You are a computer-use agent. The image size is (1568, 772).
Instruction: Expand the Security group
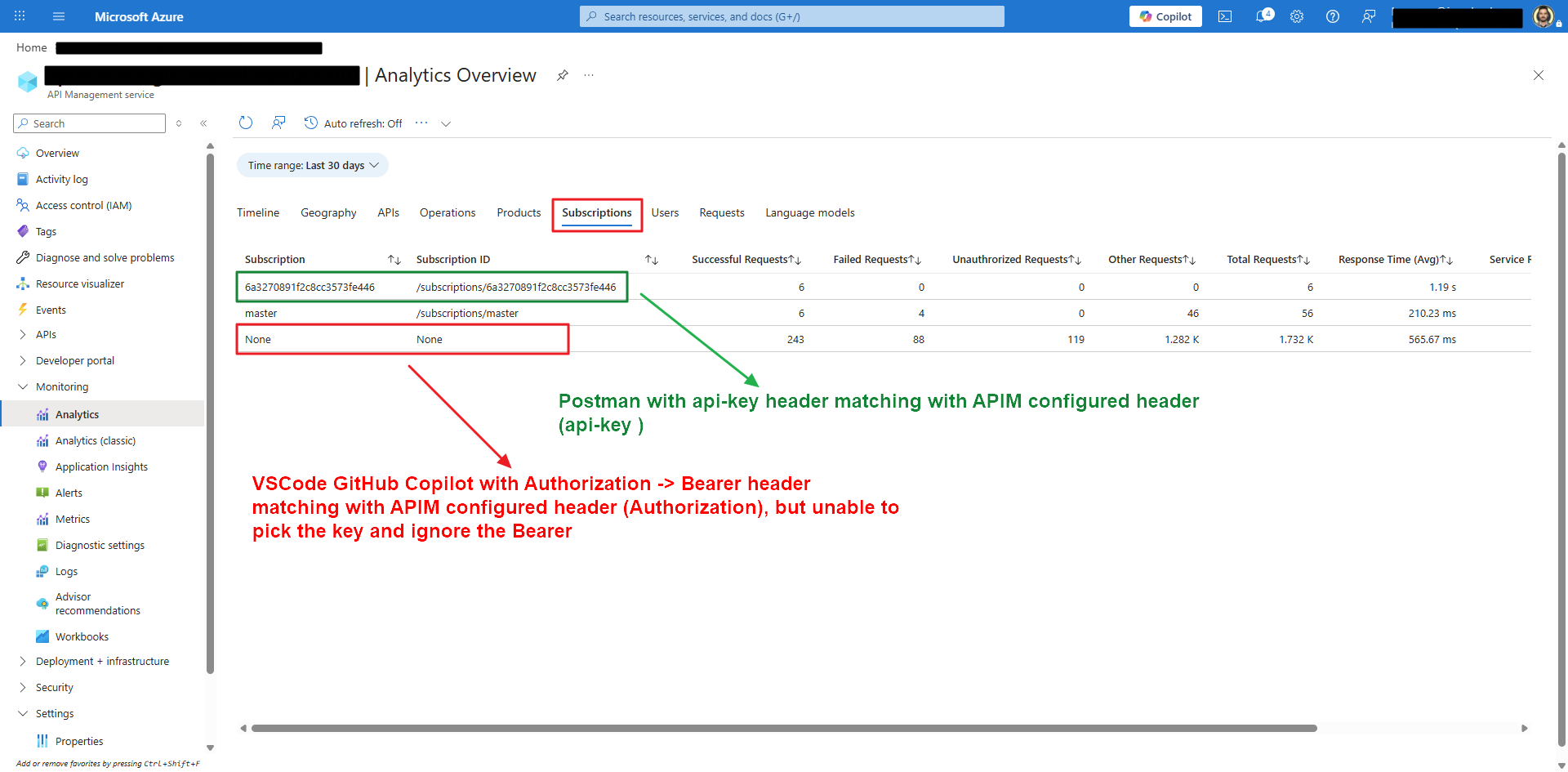23,687
